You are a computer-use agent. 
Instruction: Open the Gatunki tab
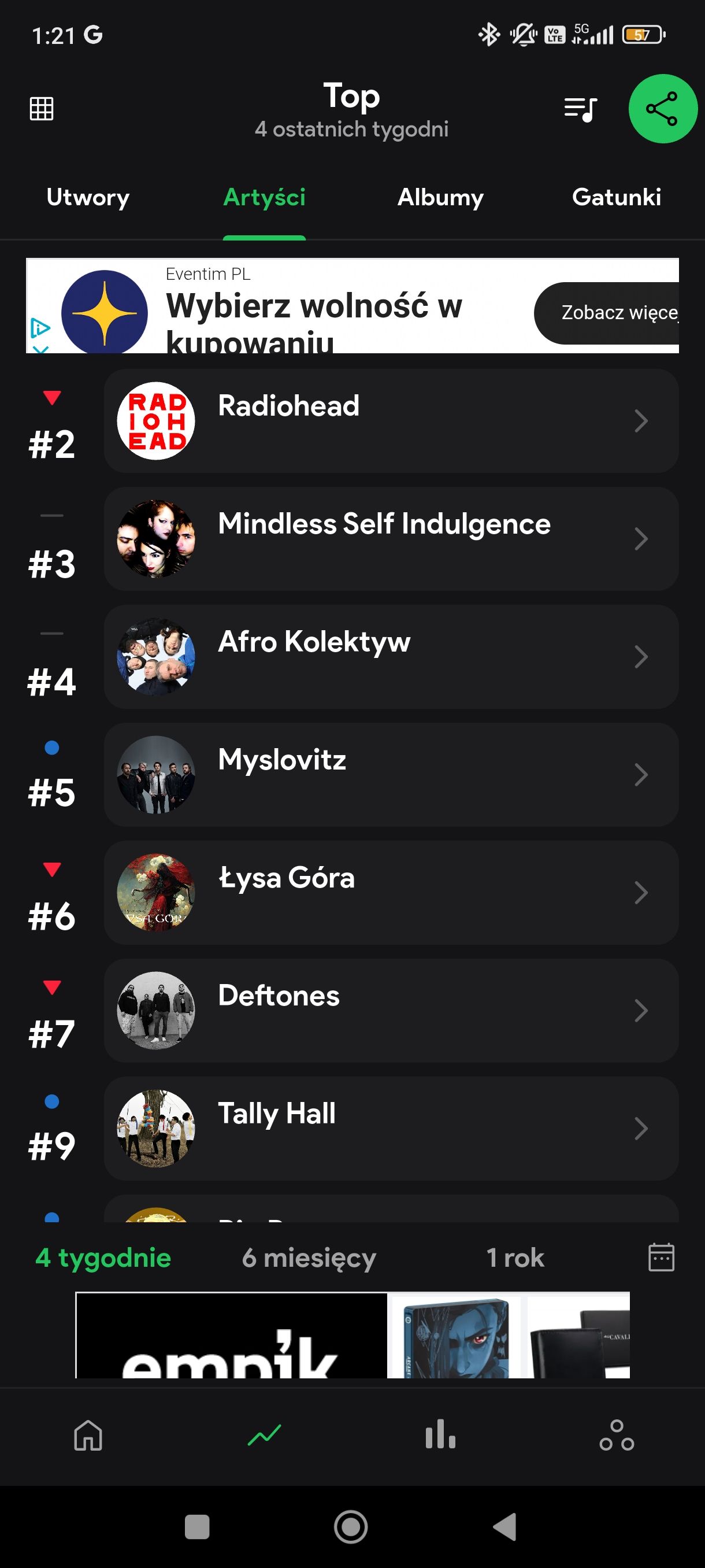[x=616, y=197]
